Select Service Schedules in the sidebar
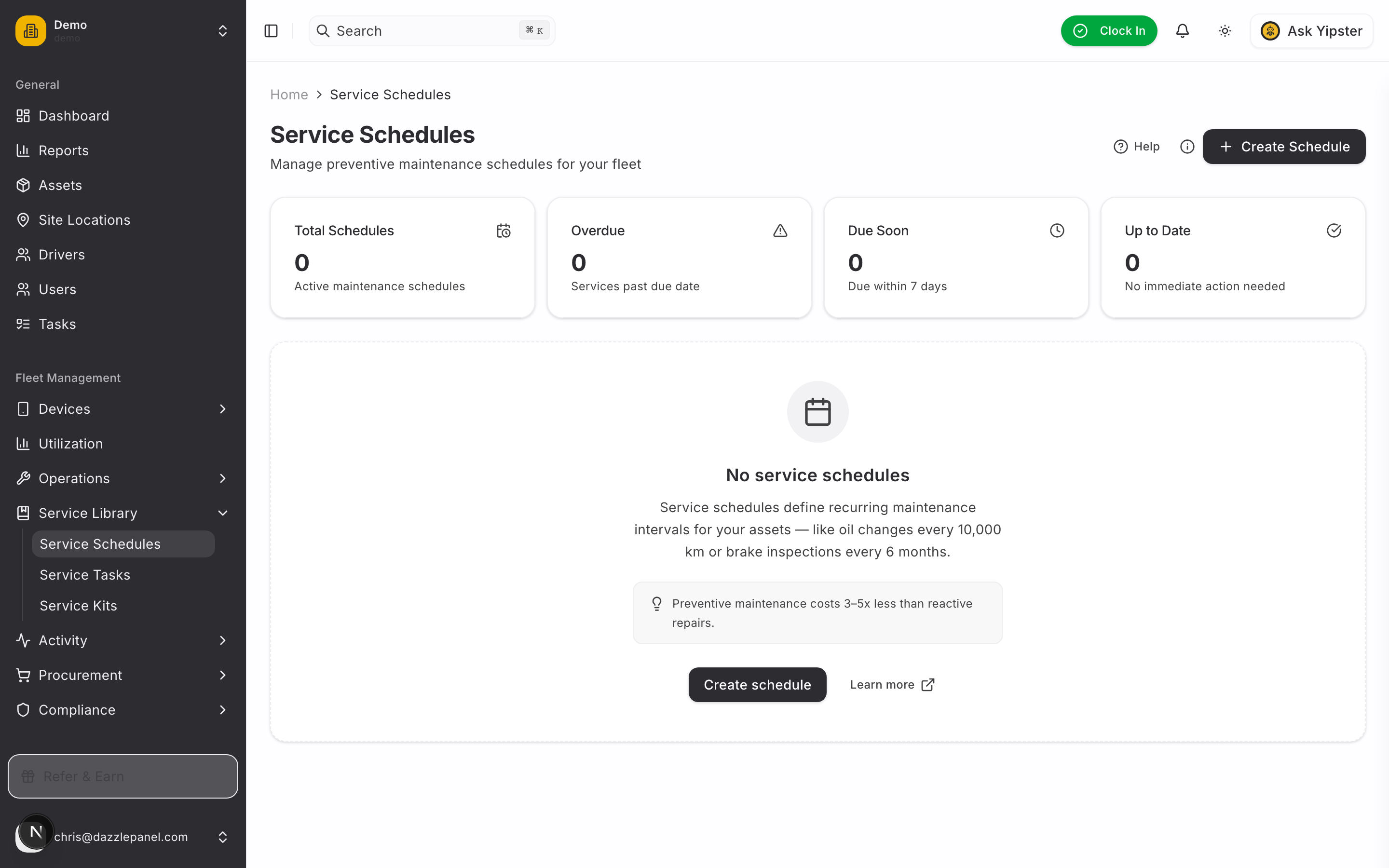This screenshot has height=868, width=1389. [x=123, y=544]
